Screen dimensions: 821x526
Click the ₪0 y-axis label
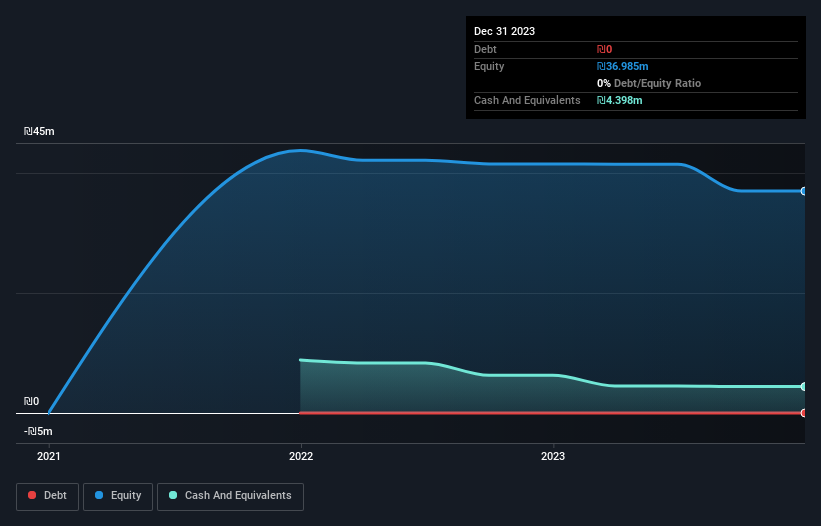coord(31,401)
